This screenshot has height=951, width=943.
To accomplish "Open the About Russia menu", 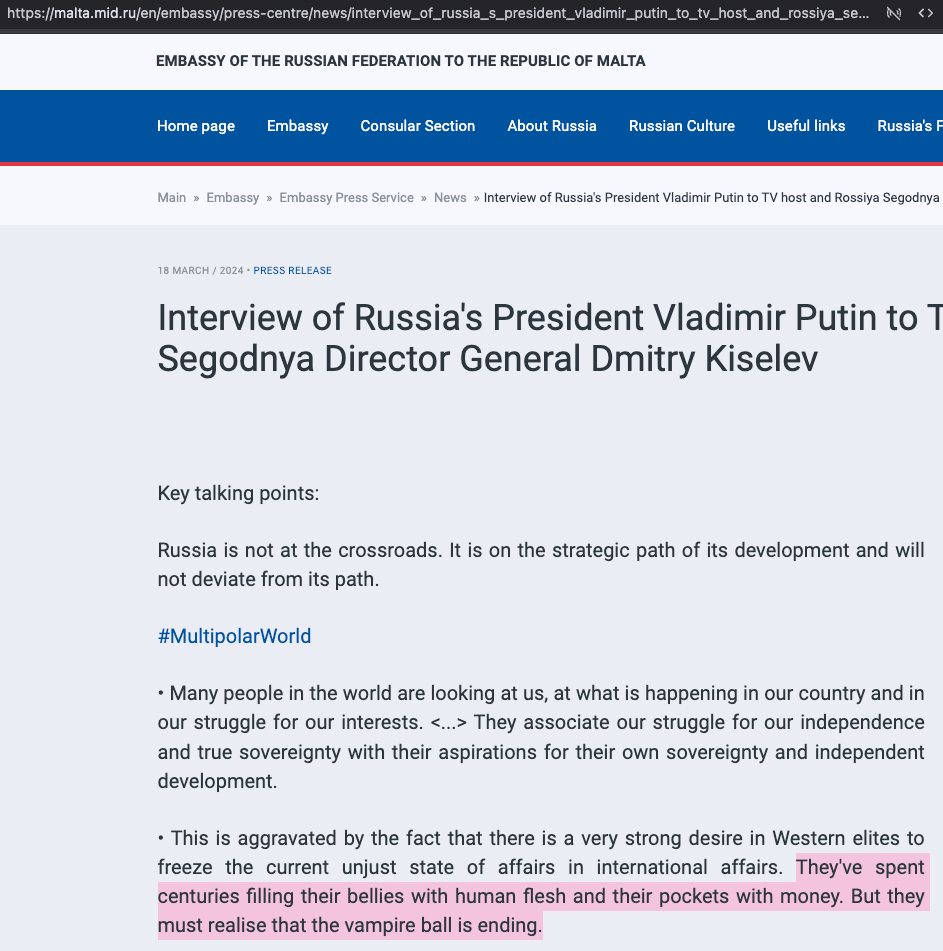I will point(552,126).
